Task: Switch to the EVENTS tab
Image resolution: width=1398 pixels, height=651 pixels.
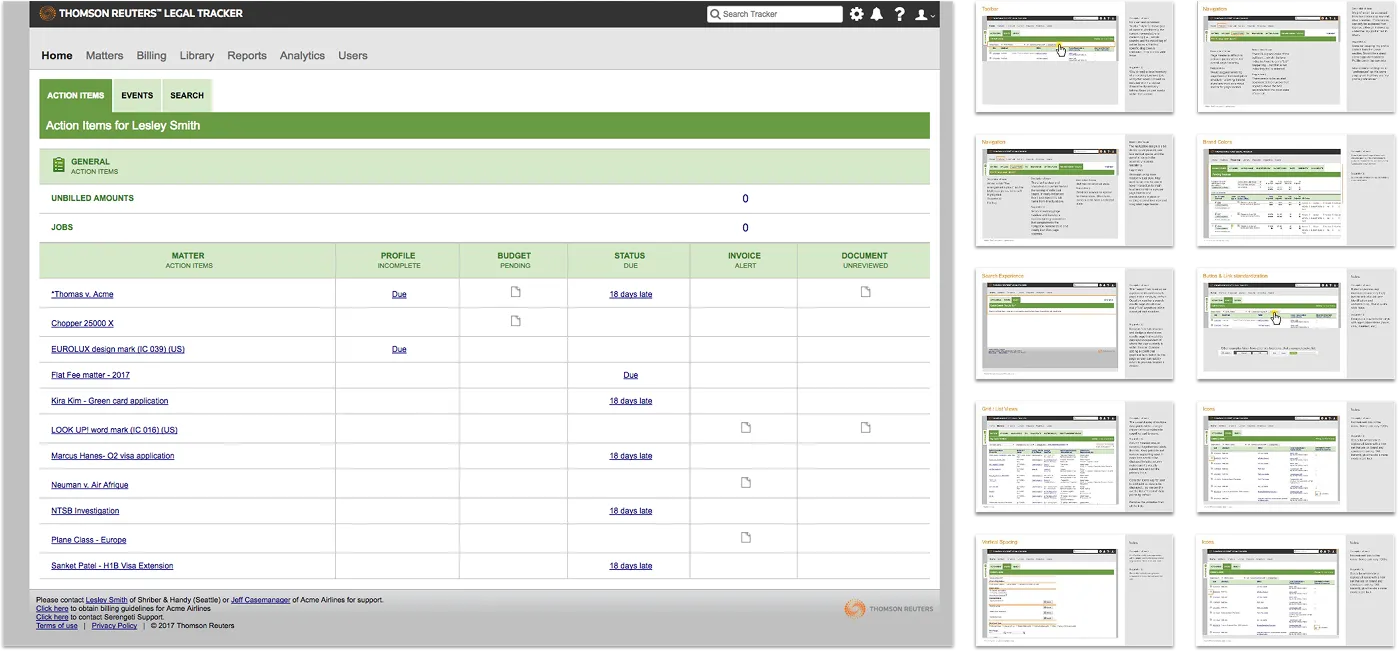Action: pos(136,95)
